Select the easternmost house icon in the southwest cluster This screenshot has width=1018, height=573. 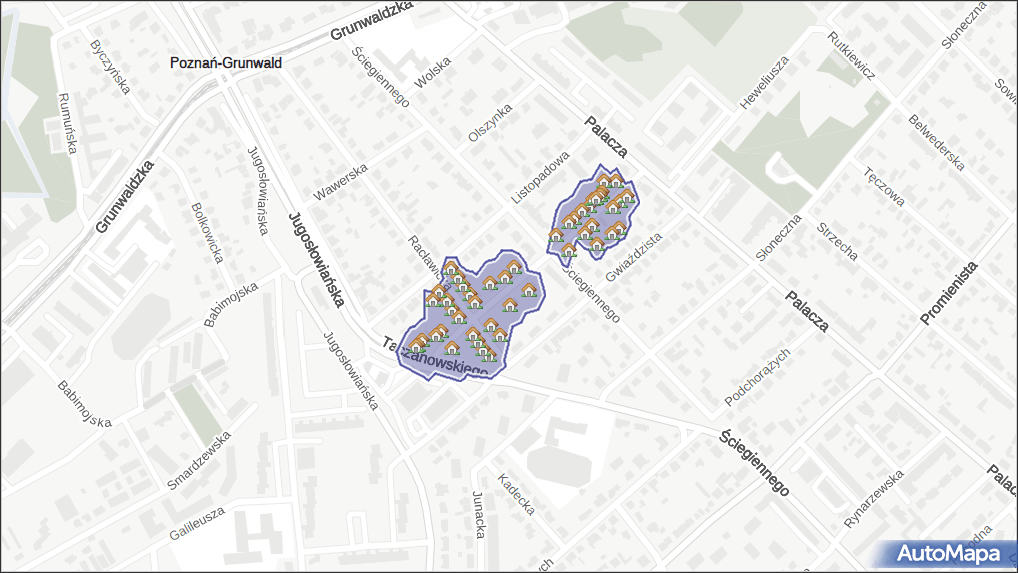[x=529, y=291]
